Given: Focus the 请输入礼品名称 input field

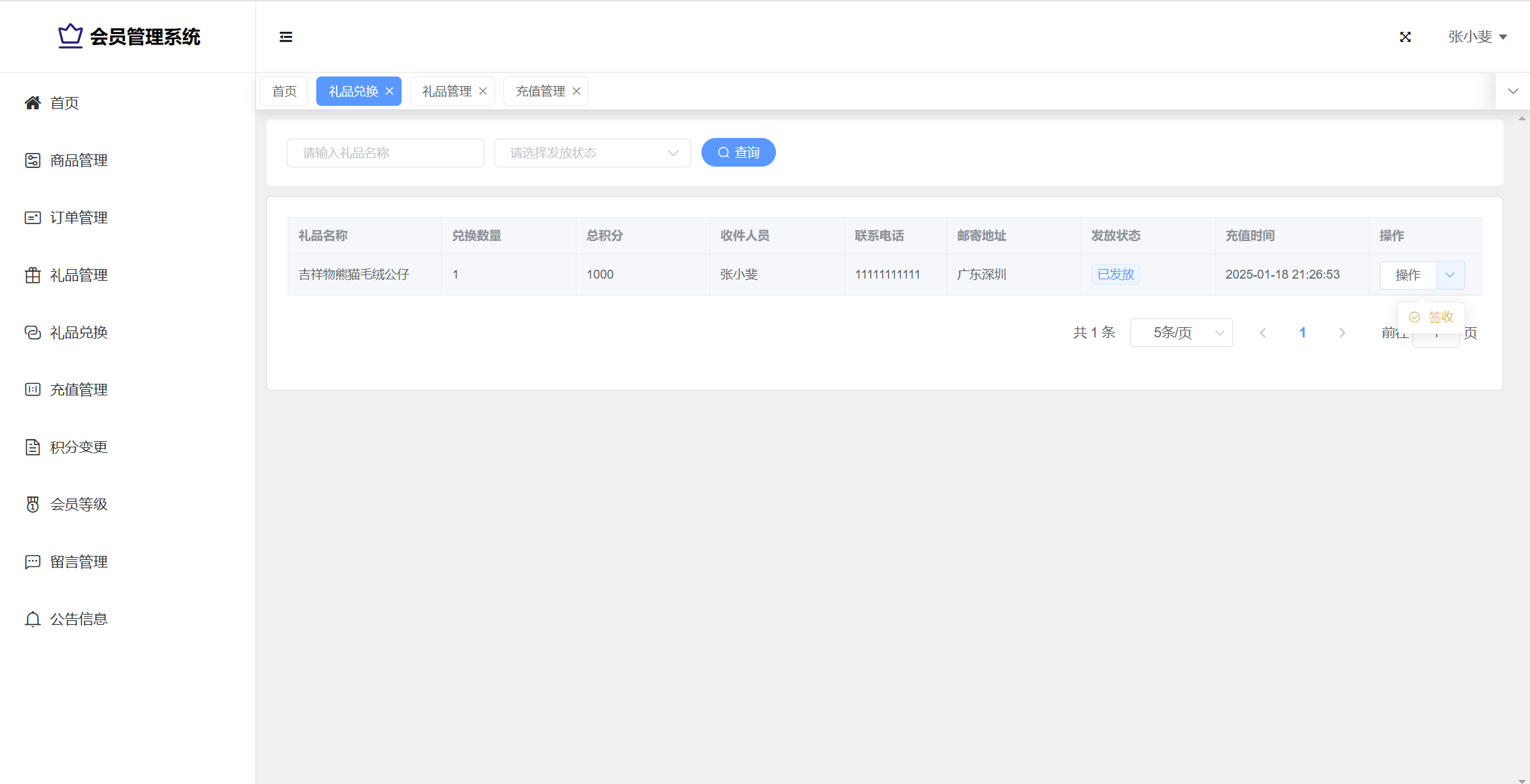Looking at the screenshot, I should [x=385, y=153].
